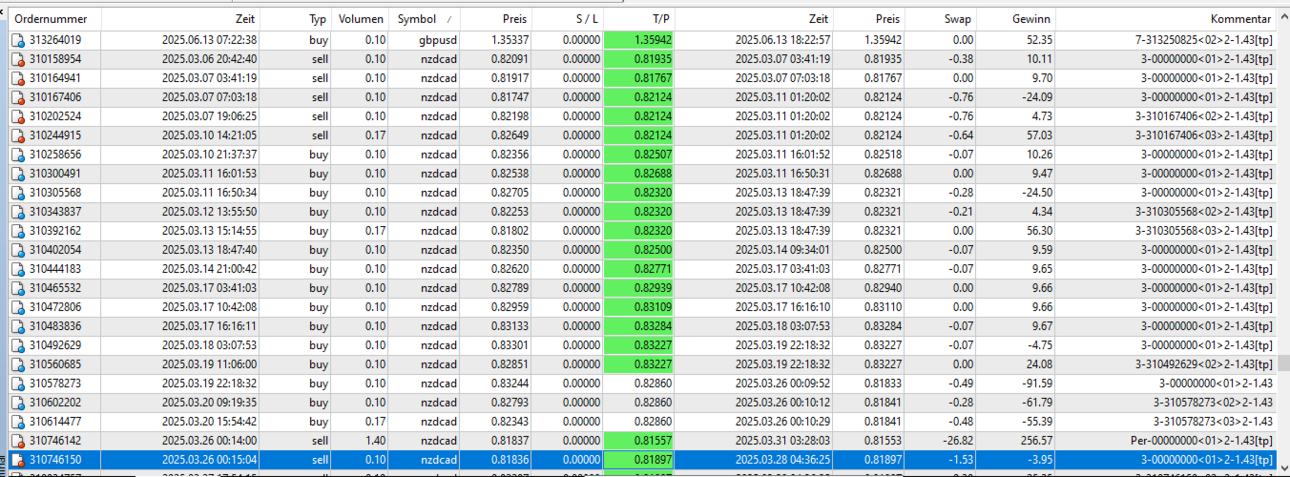Viewport: 1290px width, 477px height.
Task: Select the loss value -61.79
Action: [1036, 402]
